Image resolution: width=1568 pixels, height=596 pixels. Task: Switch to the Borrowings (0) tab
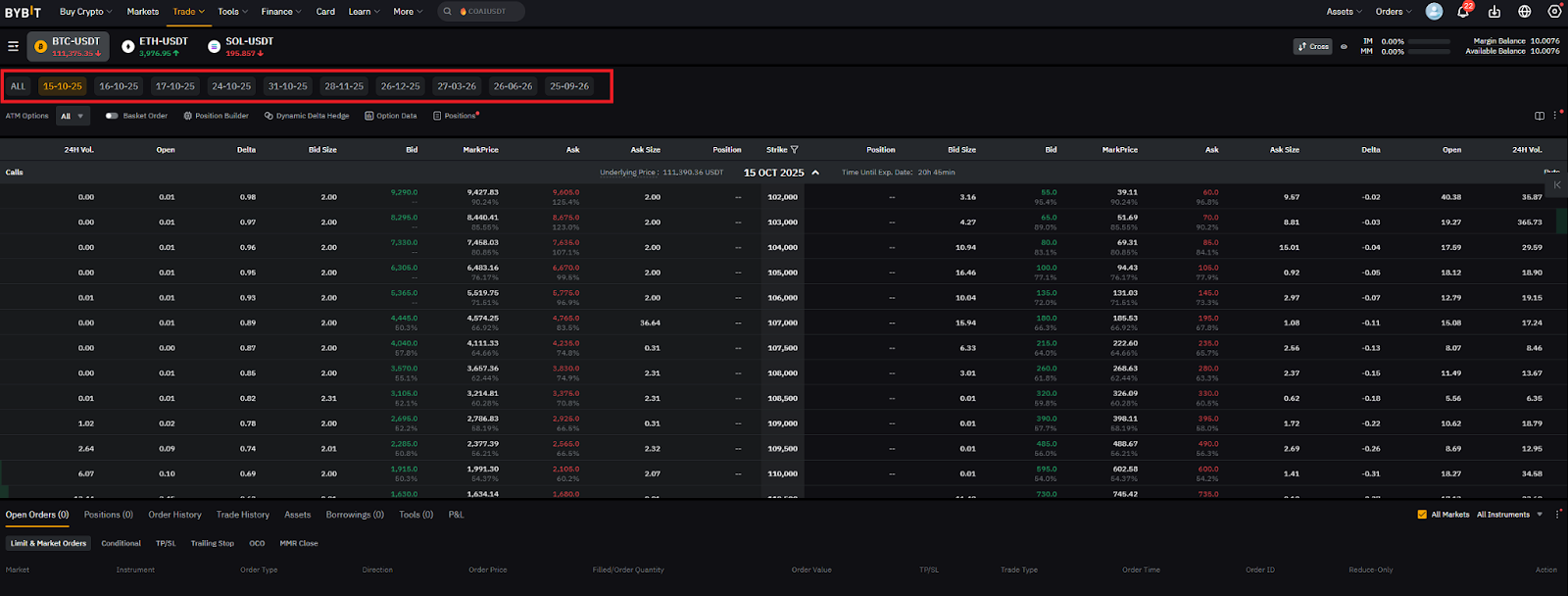click(355, 514)
